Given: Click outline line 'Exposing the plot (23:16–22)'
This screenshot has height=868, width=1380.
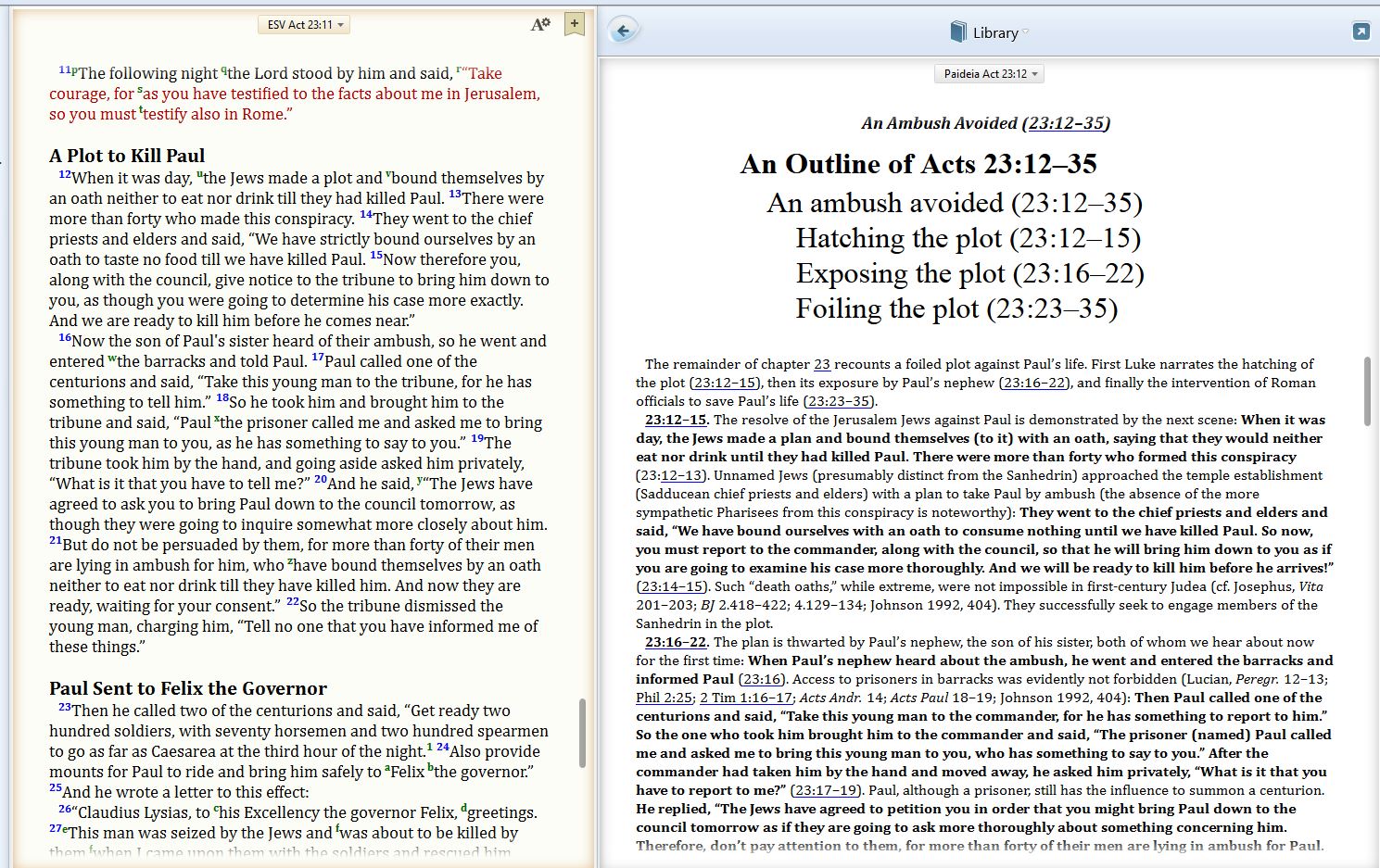Looking at the screenshot, I should click(x=970, y=273).
